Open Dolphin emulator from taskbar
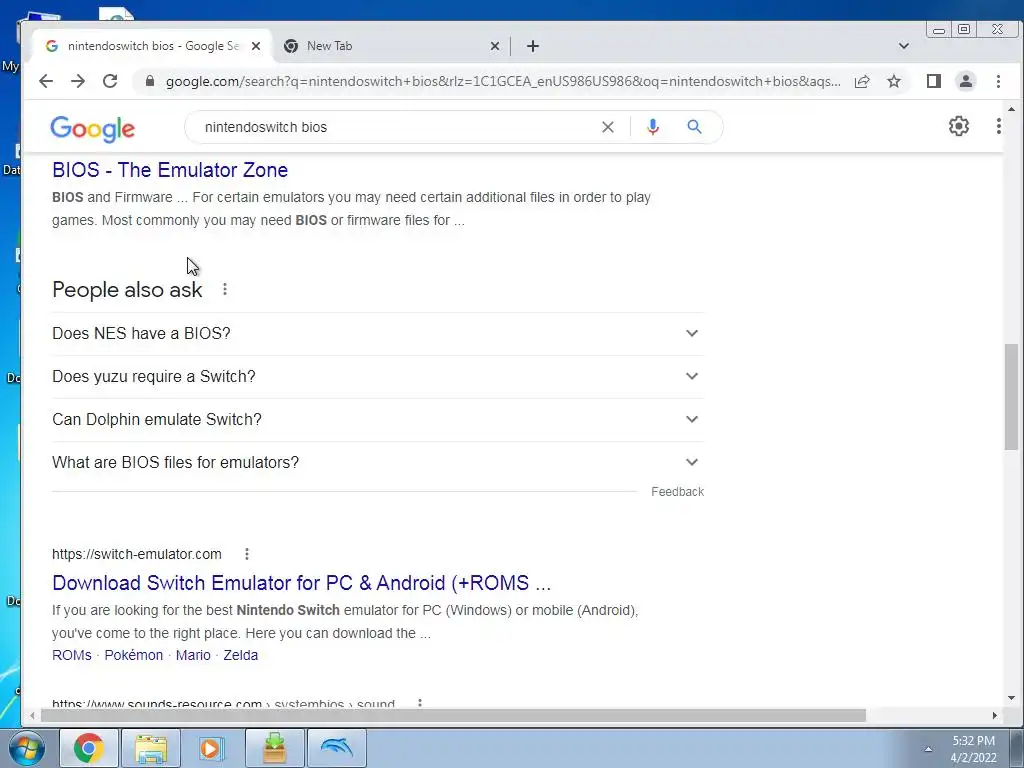The image size is (1024, 768). pos(336,748)
